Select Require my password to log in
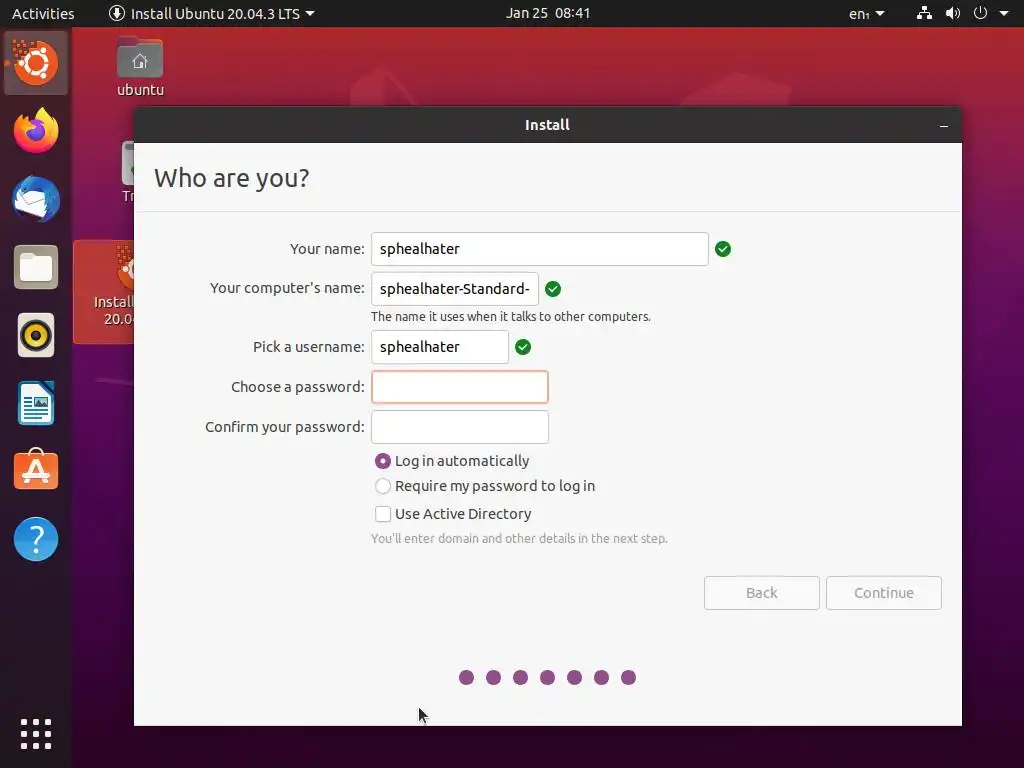 [x=485, y=486]
